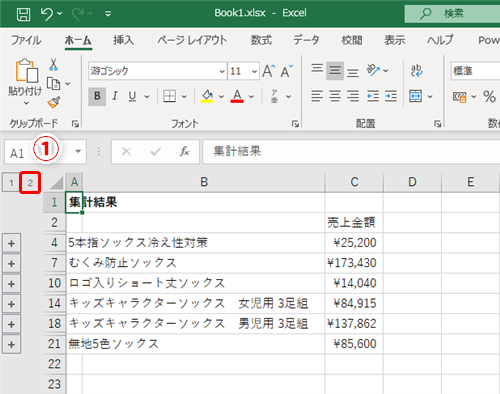Open the 校閲 tab
The image size is (500, 394).
[352, 41]
